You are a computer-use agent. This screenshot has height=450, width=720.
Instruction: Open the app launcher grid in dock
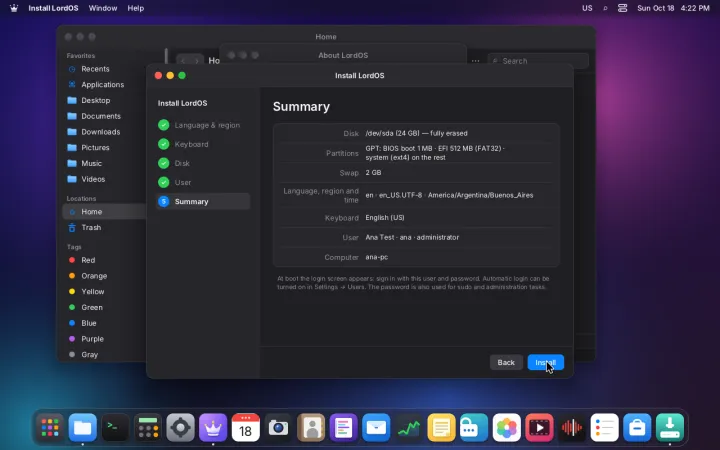coord(50,428)
